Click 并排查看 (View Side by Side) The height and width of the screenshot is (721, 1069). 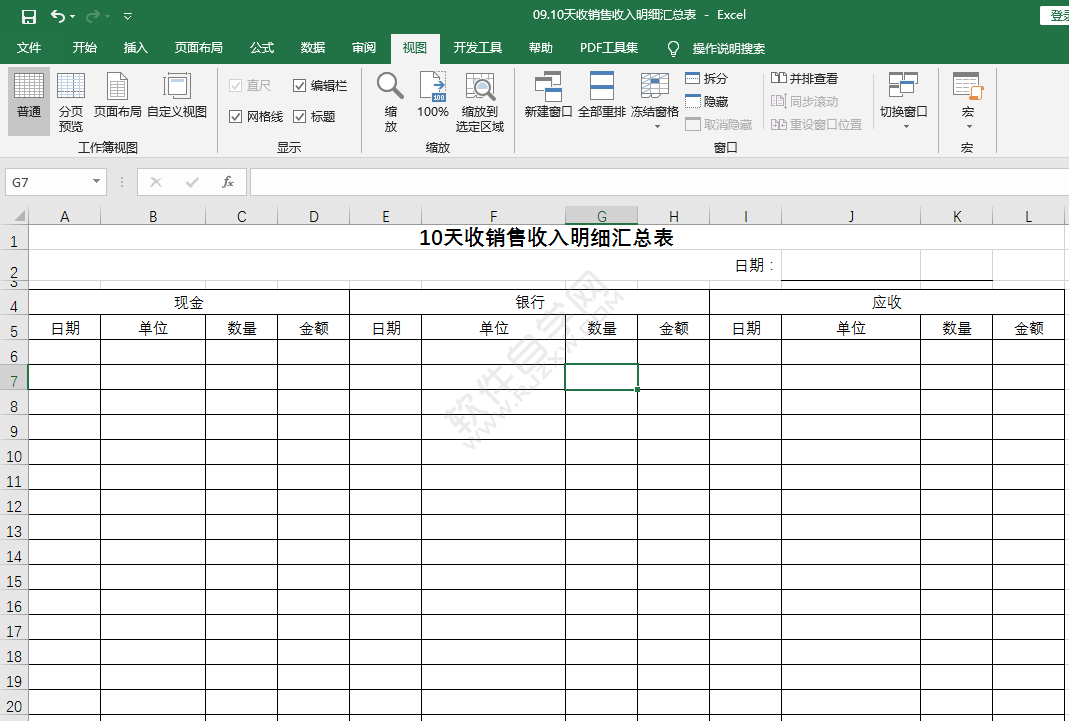(806, 78)
